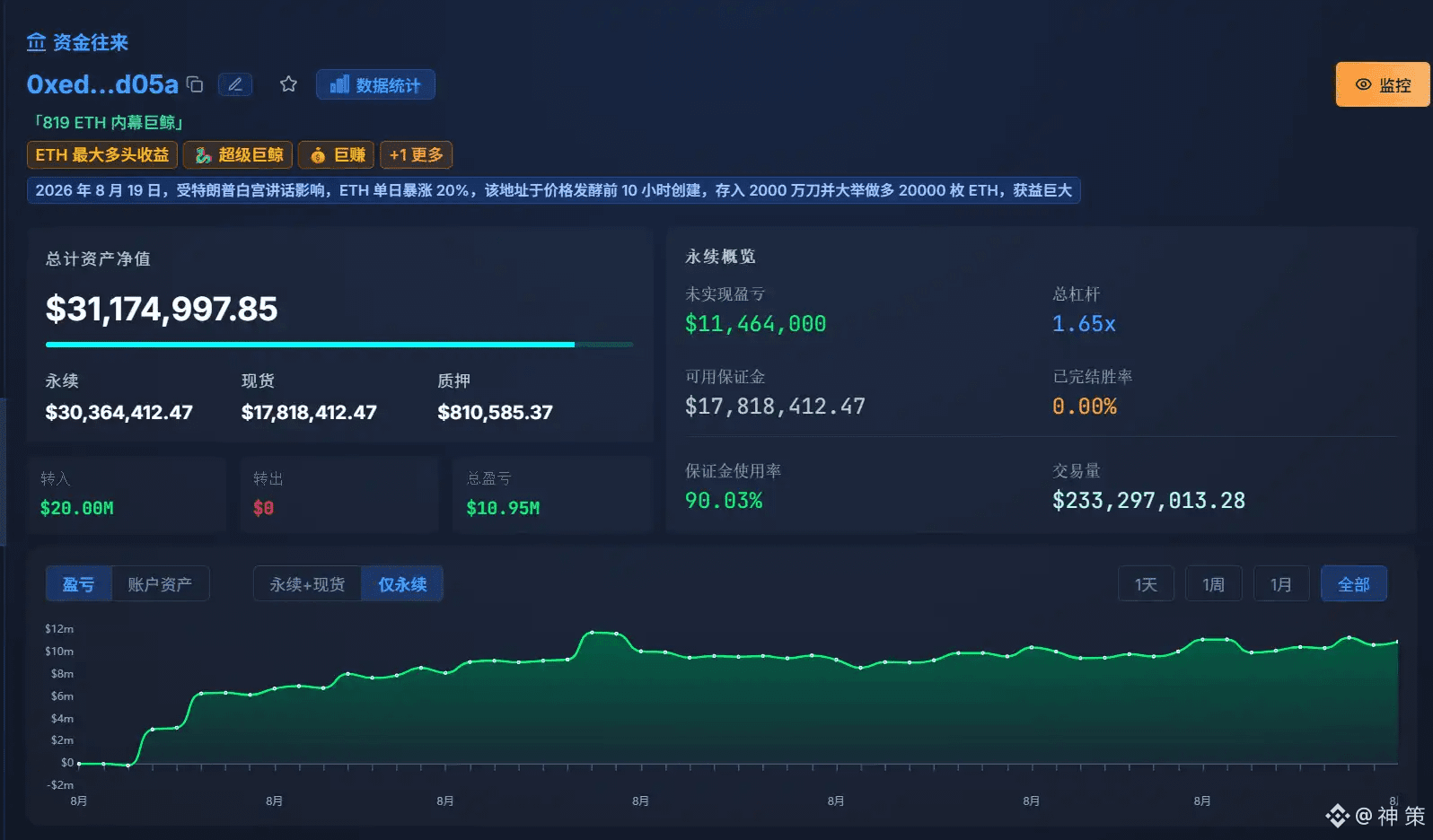Click the 0xed...d05a address text
This screenshot has height=840, width=1433.
[x=102, y=84]
